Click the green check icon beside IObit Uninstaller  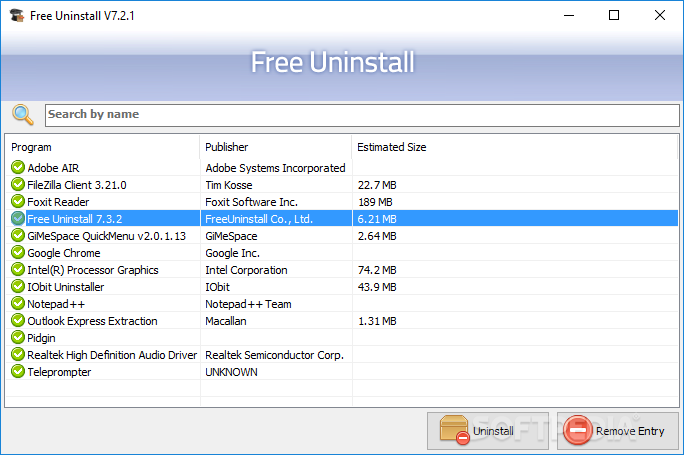18,286
